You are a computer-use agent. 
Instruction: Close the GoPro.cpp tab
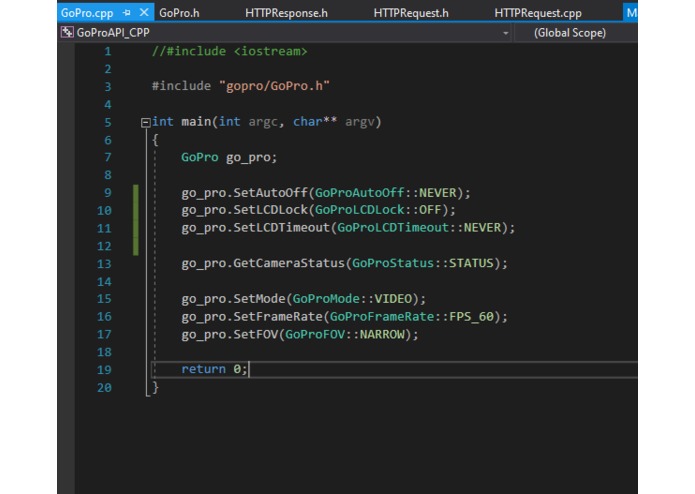(x=144, y=12)
